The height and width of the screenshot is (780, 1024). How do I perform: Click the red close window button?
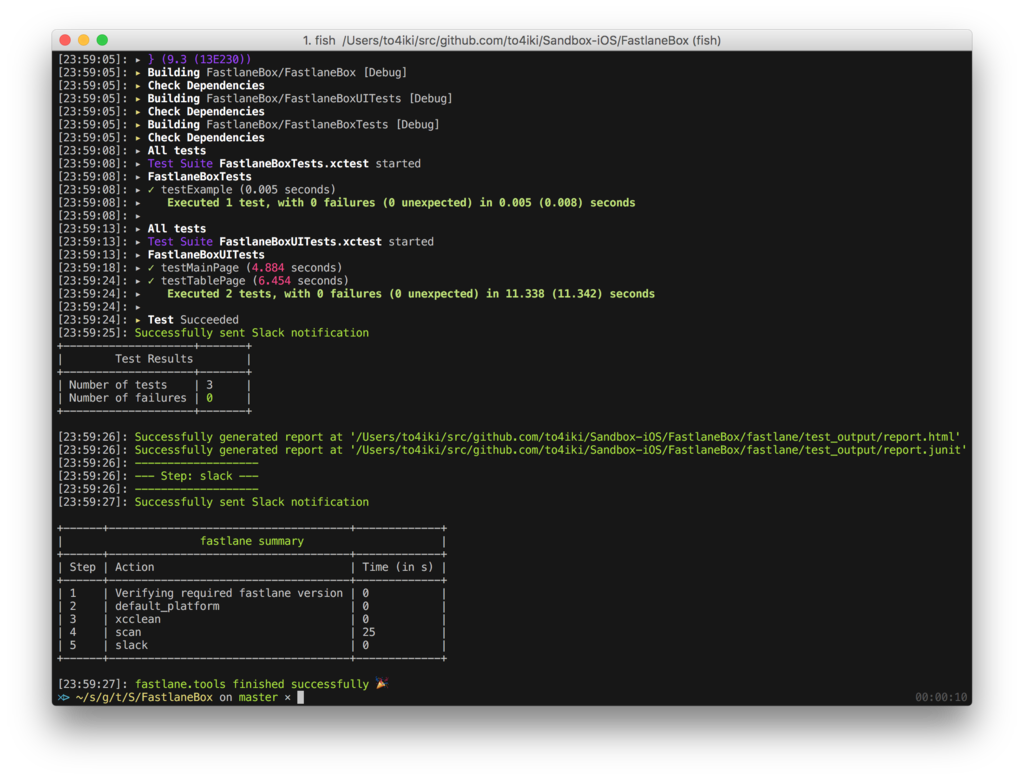[x=65, y=40]
